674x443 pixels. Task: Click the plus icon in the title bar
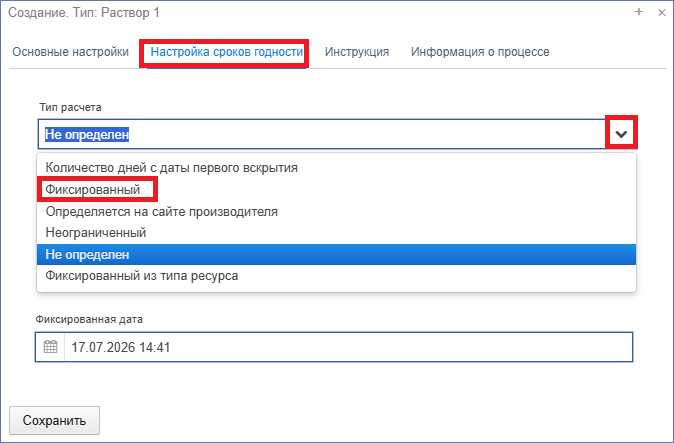coord(639,12)
